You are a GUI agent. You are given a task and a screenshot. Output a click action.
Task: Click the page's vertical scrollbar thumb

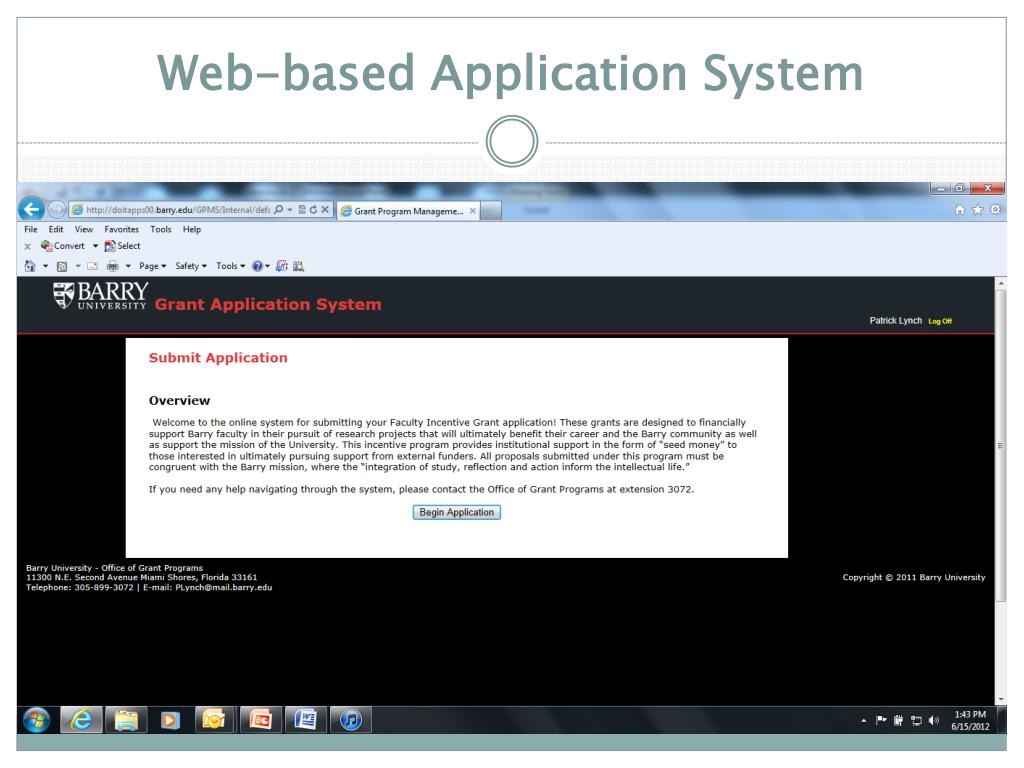coord(1000,445)
